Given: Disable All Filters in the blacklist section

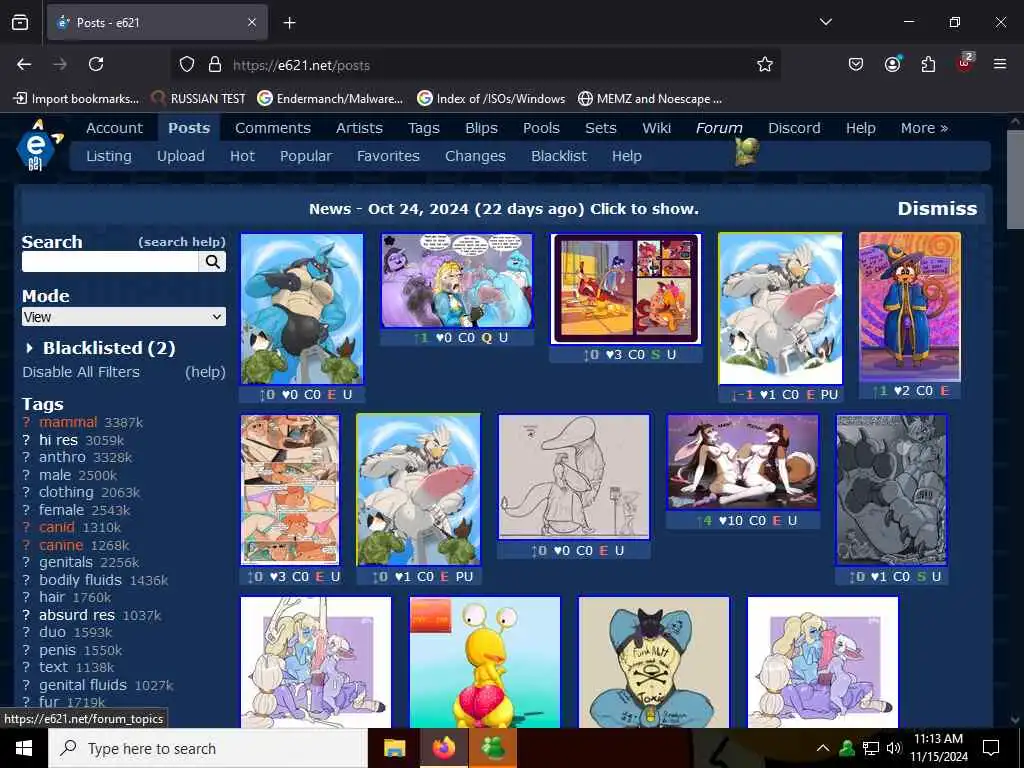Looking at the screenshot, I should [81, 372].
